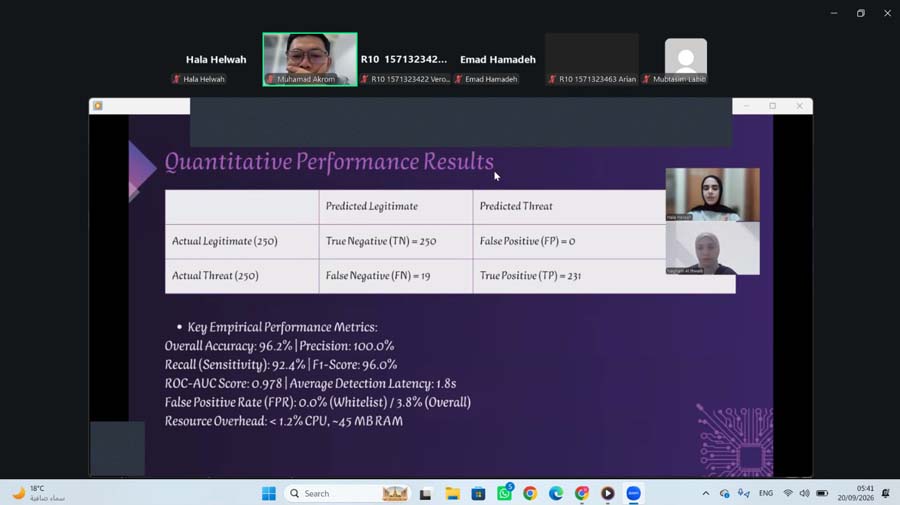Select Hala Helwah participant tile
Screen dimensions: 900x505
tap(216, 60)
